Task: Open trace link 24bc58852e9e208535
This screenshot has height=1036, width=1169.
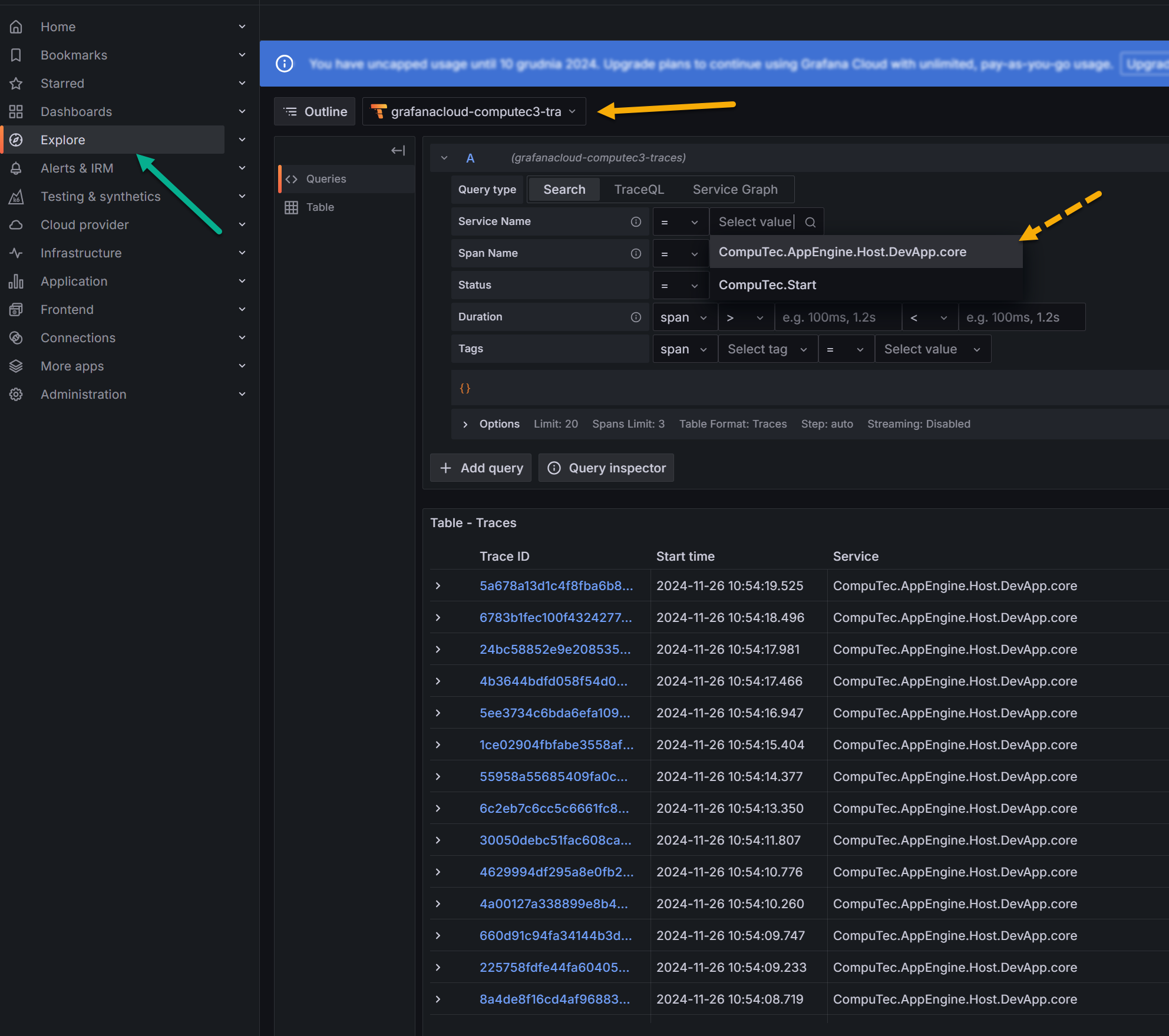Action: click(x=555, y=650)
